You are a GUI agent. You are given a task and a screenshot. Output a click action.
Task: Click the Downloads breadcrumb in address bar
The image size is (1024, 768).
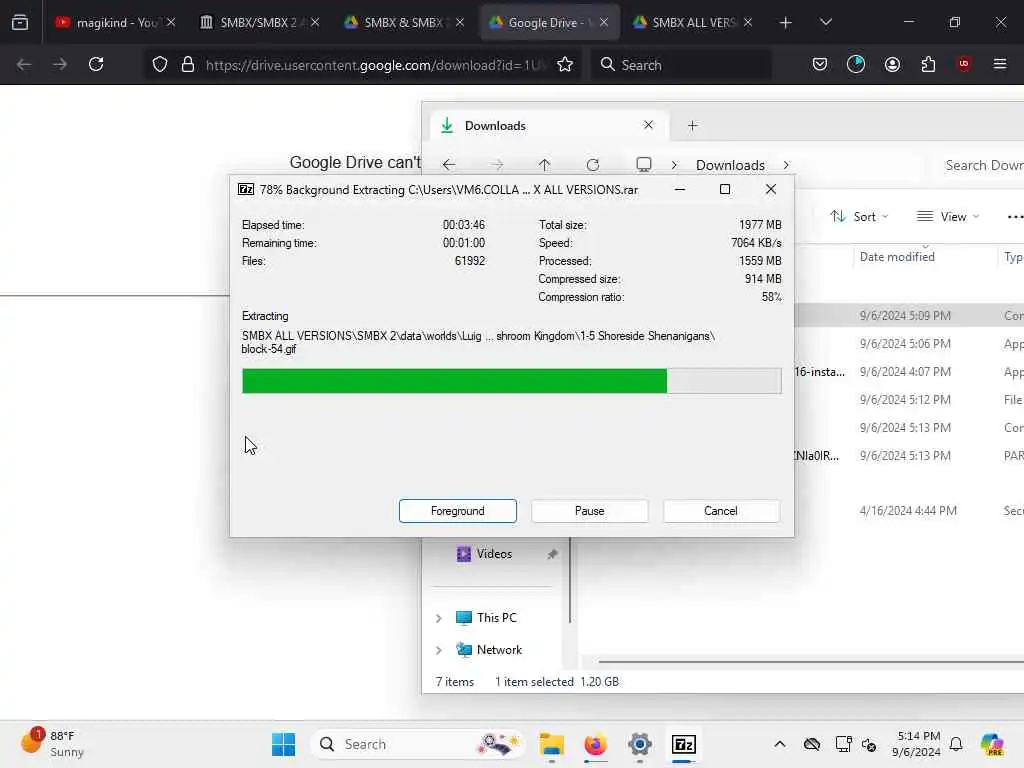tap(730, 165)
